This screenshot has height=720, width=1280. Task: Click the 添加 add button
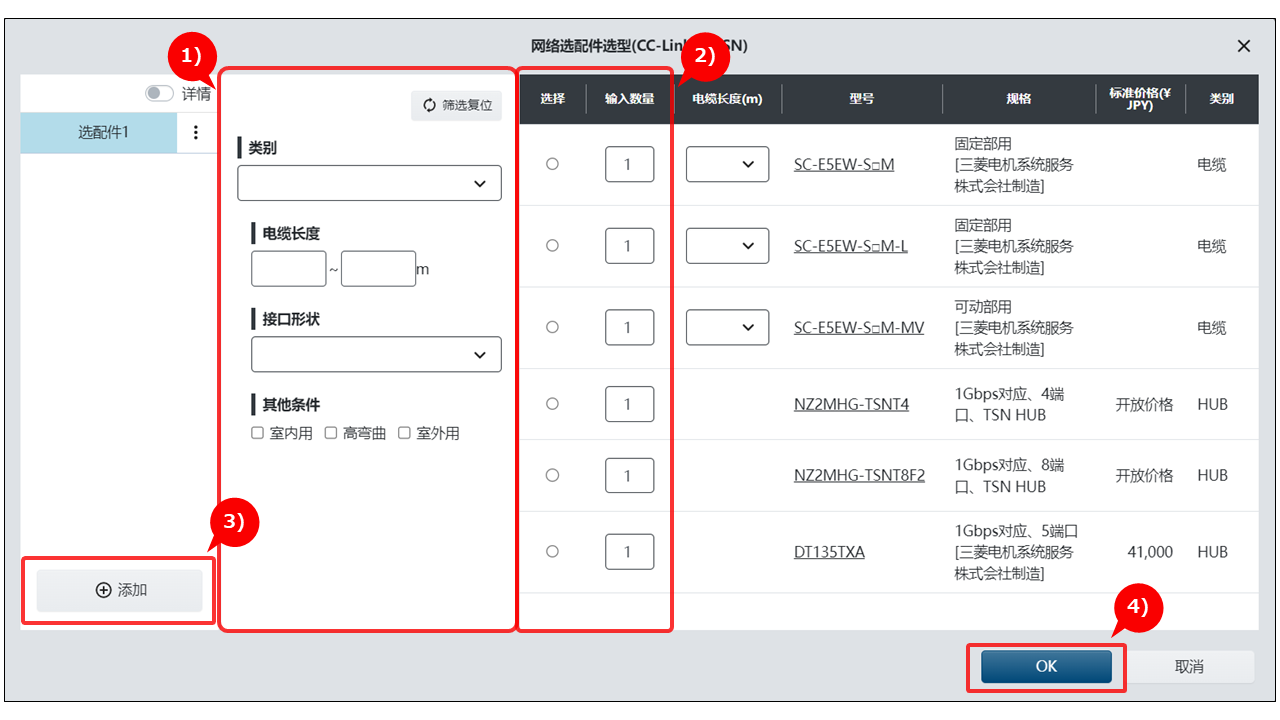click(120, 590)
